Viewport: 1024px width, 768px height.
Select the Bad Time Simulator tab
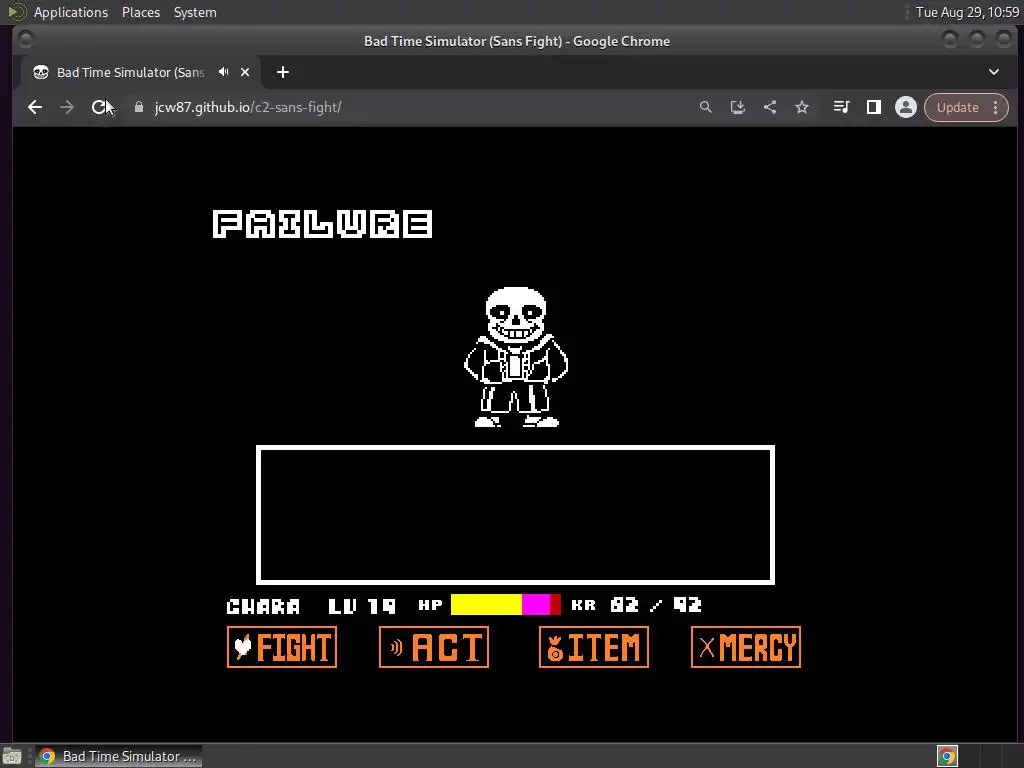[131, 72]
